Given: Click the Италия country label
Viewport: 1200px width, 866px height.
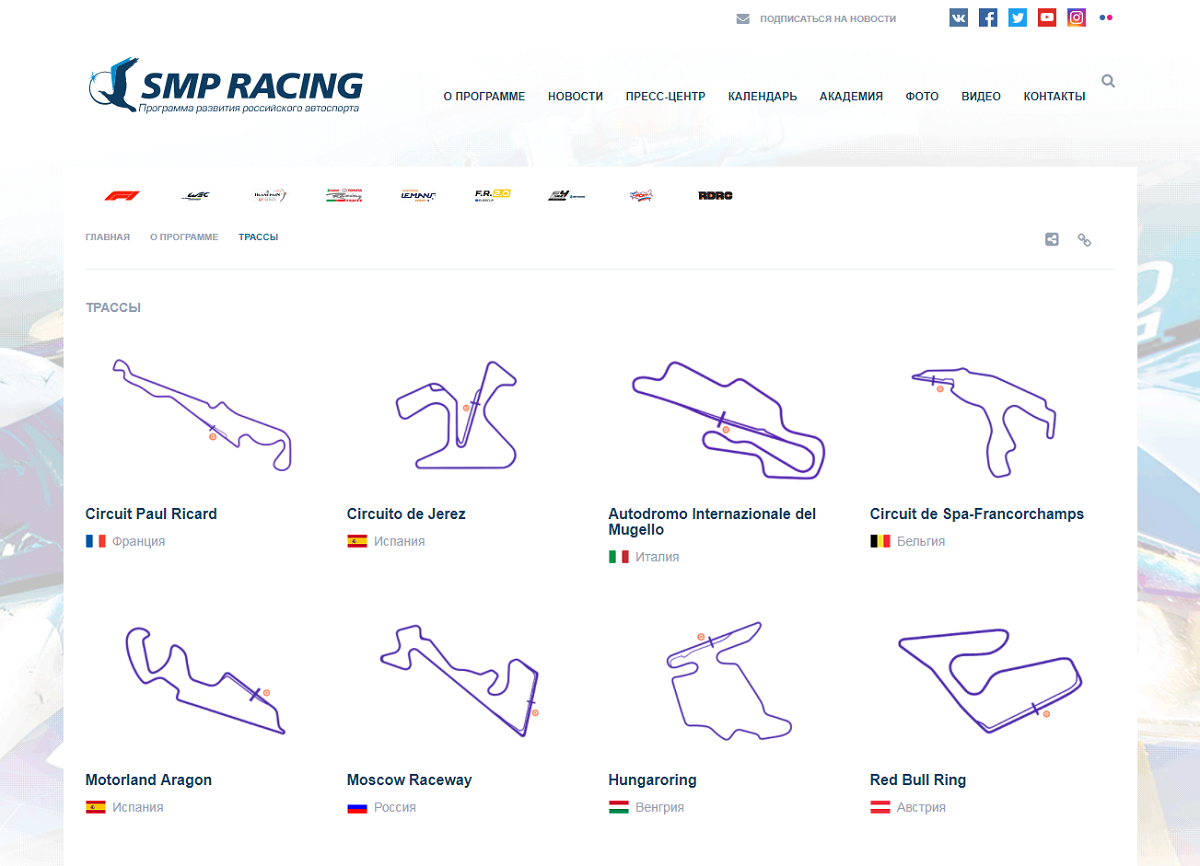Looking at the screenshot, I should tap(657, 557).
